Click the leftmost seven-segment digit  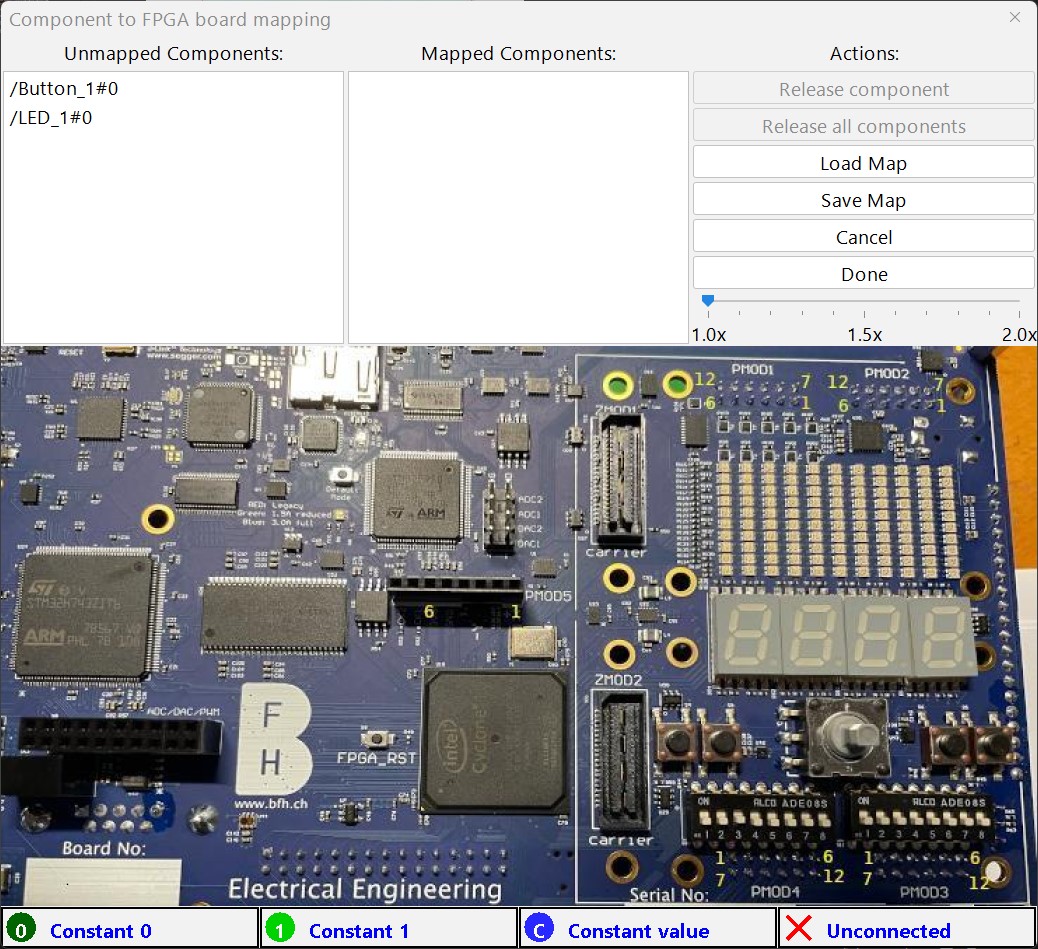pyautogui.click(x=747, y=637)
